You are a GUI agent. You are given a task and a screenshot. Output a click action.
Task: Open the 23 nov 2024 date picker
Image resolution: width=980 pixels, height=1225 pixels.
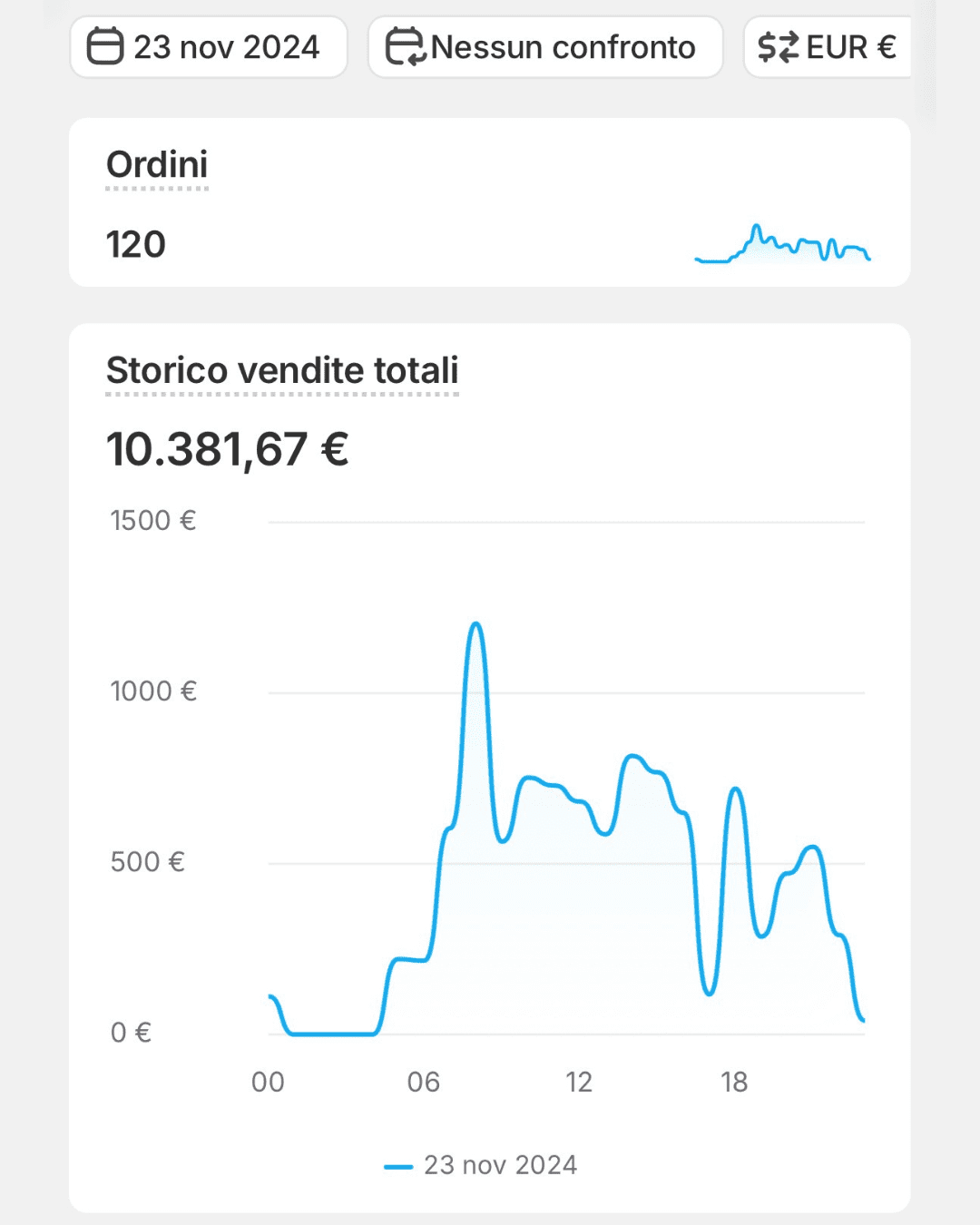coord(209,46)
